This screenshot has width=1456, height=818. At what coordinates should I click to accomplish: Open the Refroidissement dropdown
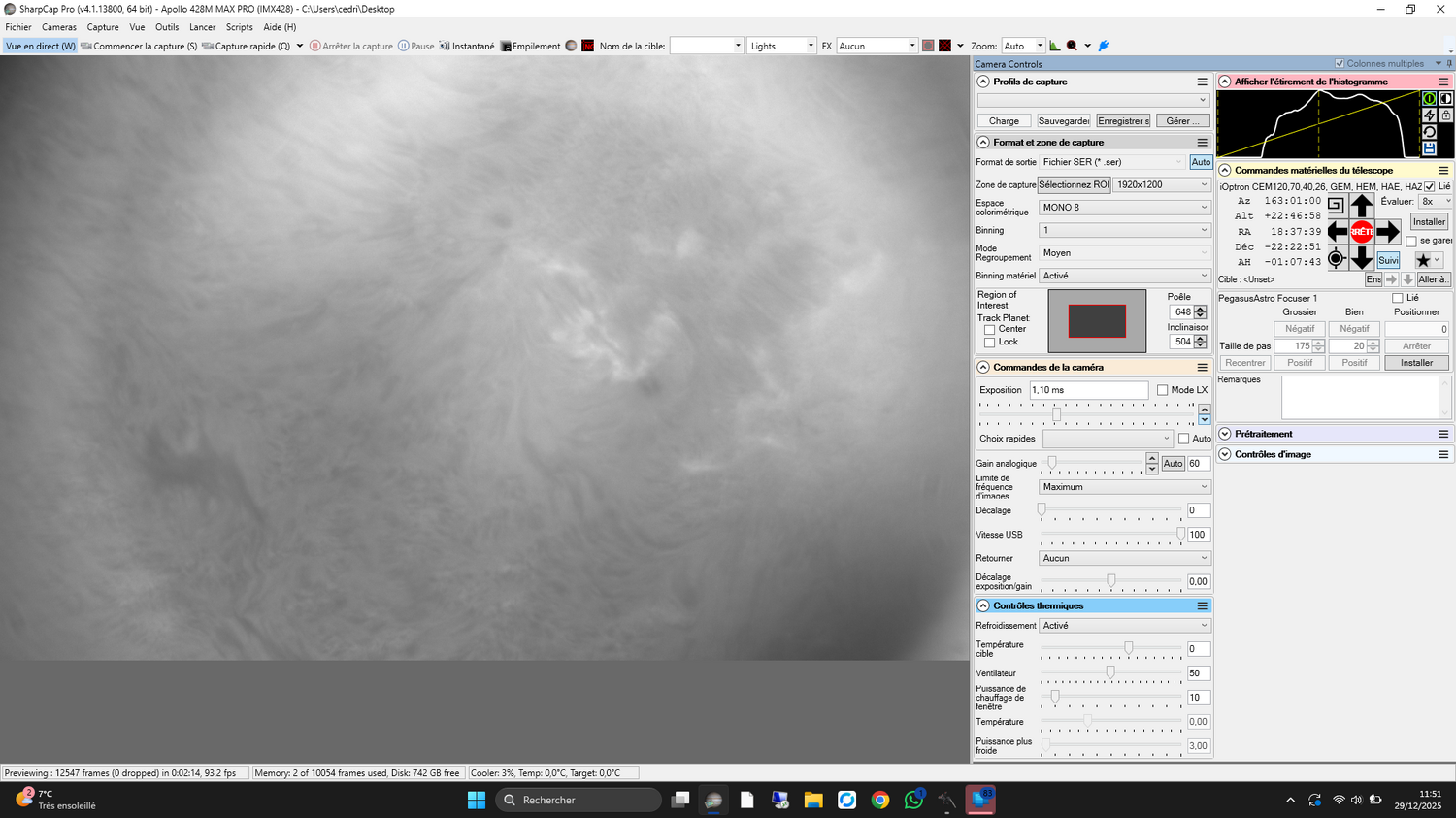pyautogui.click(x=1125, y=626)
